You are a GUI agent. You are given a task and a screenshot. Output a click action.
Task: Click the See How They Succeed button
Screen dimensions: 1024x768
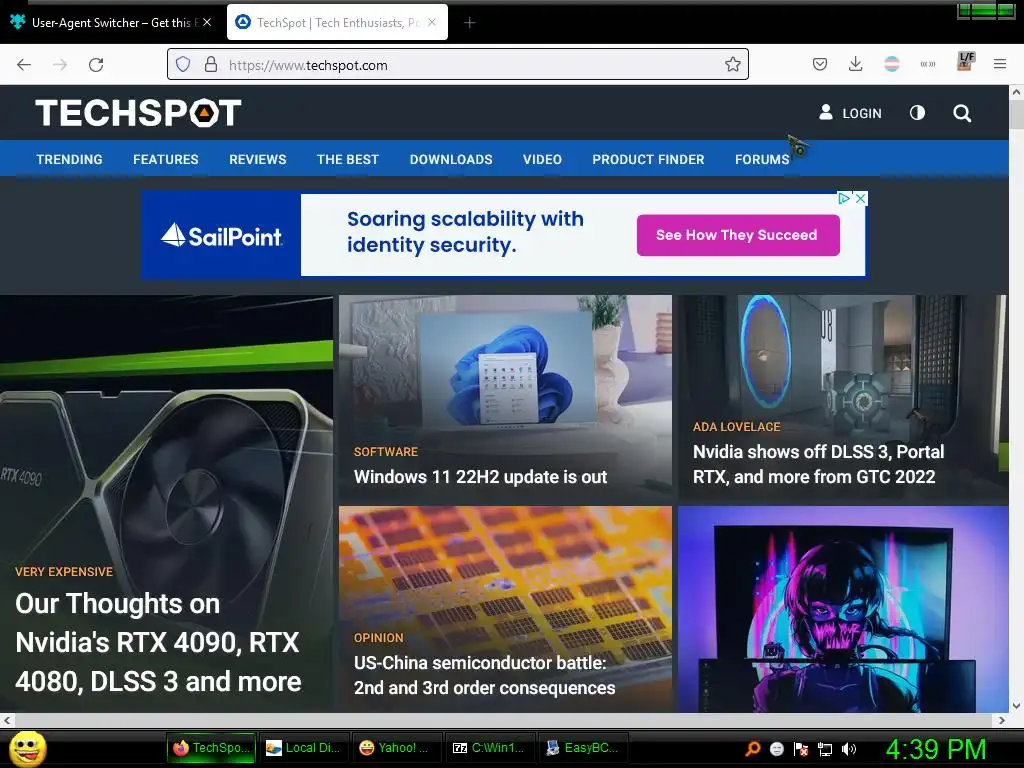pos(738,235)
